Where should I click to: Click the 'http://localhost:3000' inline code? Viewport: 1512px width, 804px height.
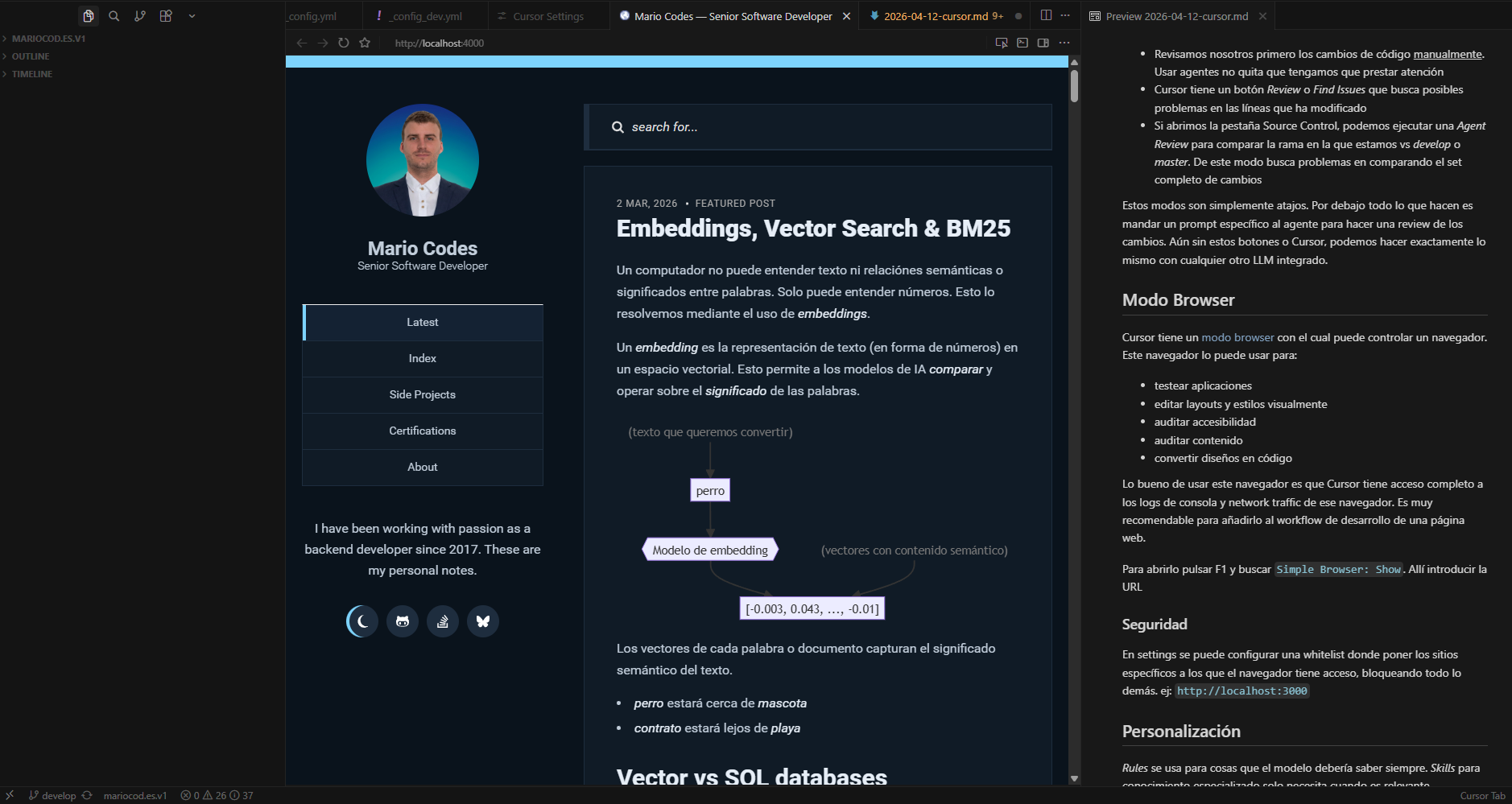click(1241, 691)
